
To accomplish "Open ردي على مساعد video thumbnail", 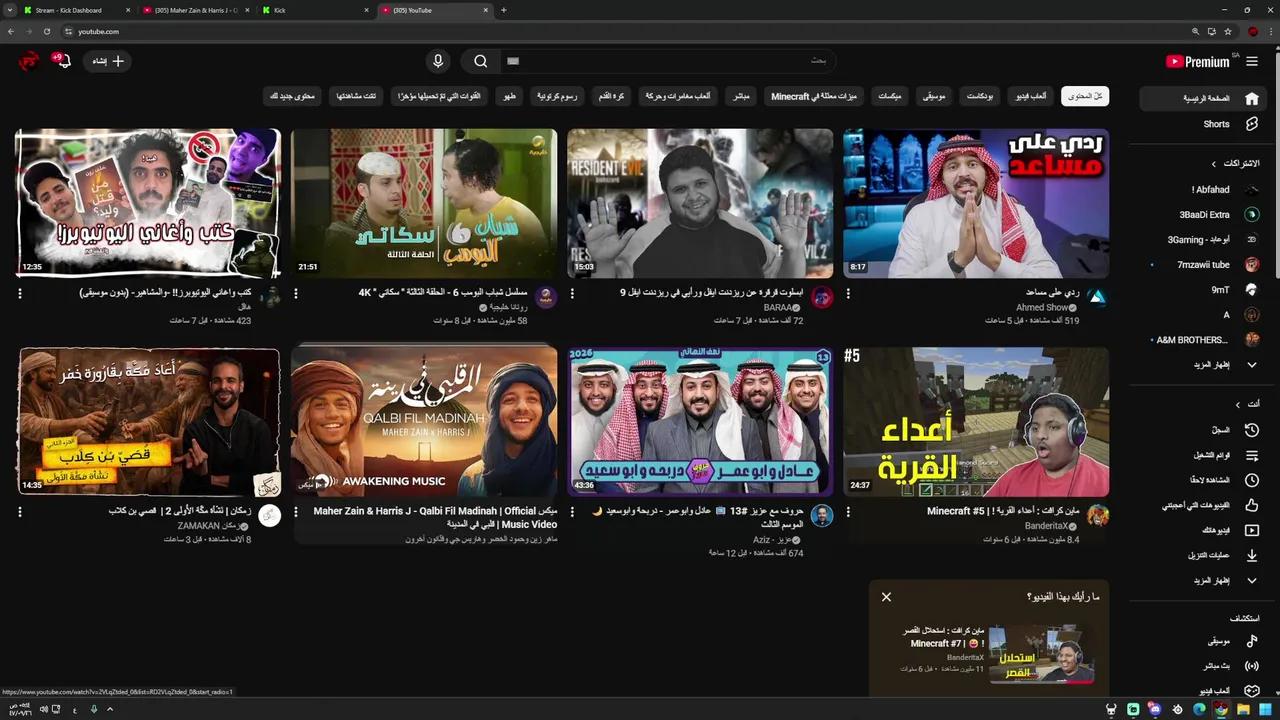I will (976, 203).
